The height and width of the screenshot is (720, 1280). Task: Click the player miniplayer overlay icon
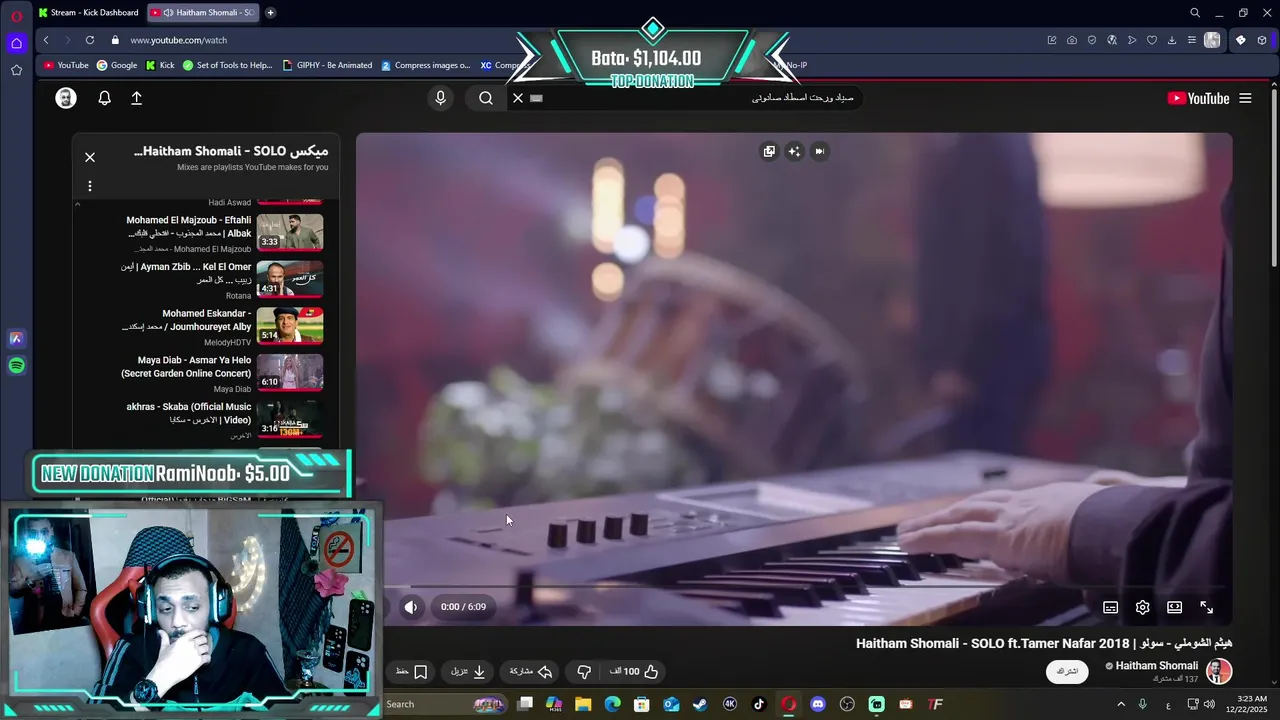tap(769, 152)
